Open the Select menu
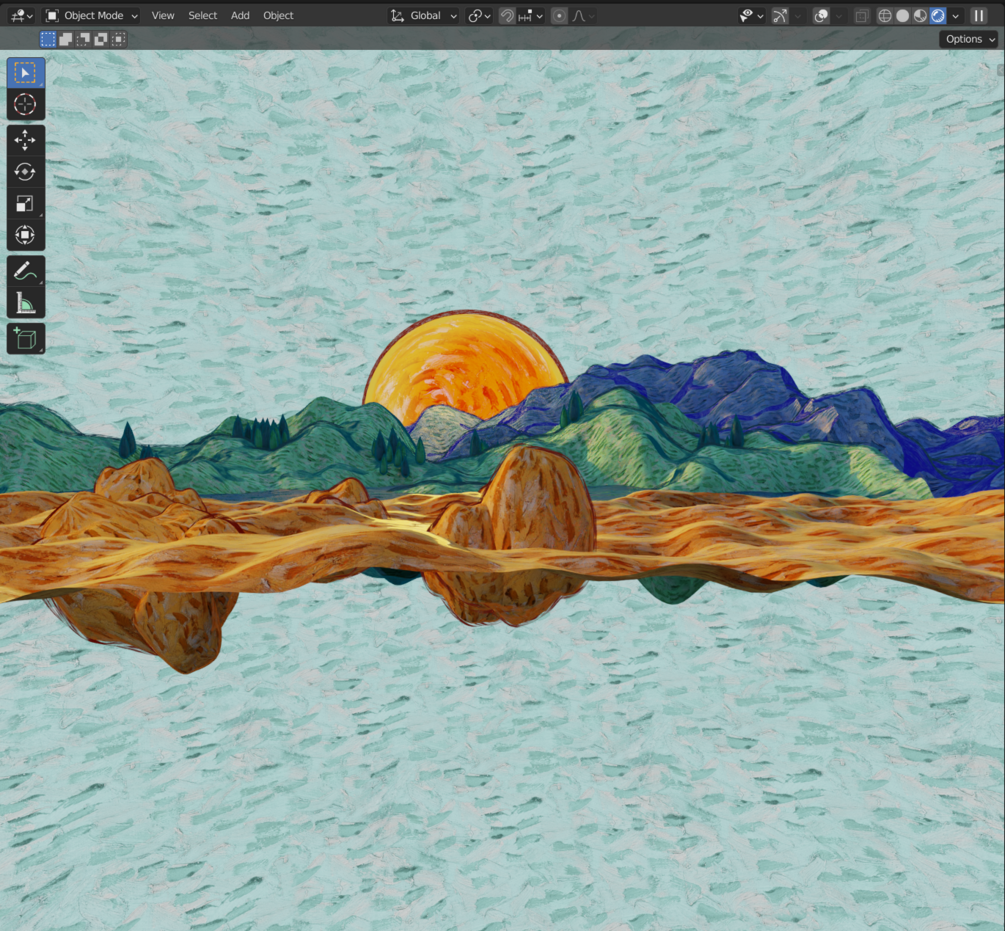The image size is (1005, 931). 203,15
